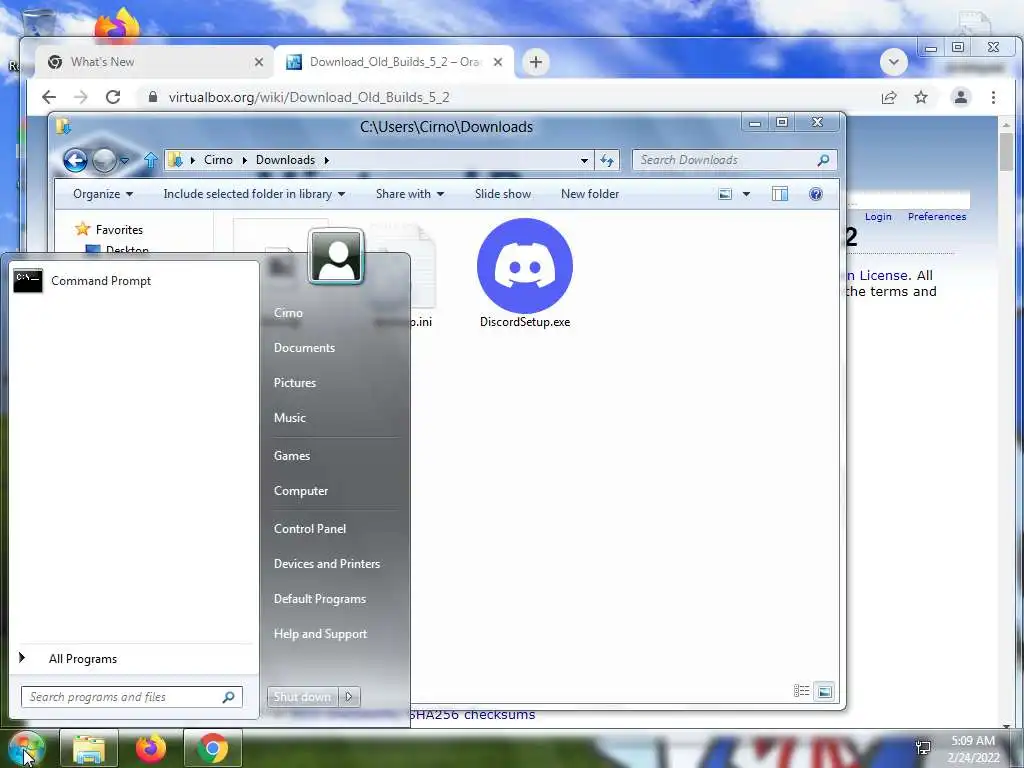Expand Include selected folder in library menu
1024x768 pixels.
(254, 194)
